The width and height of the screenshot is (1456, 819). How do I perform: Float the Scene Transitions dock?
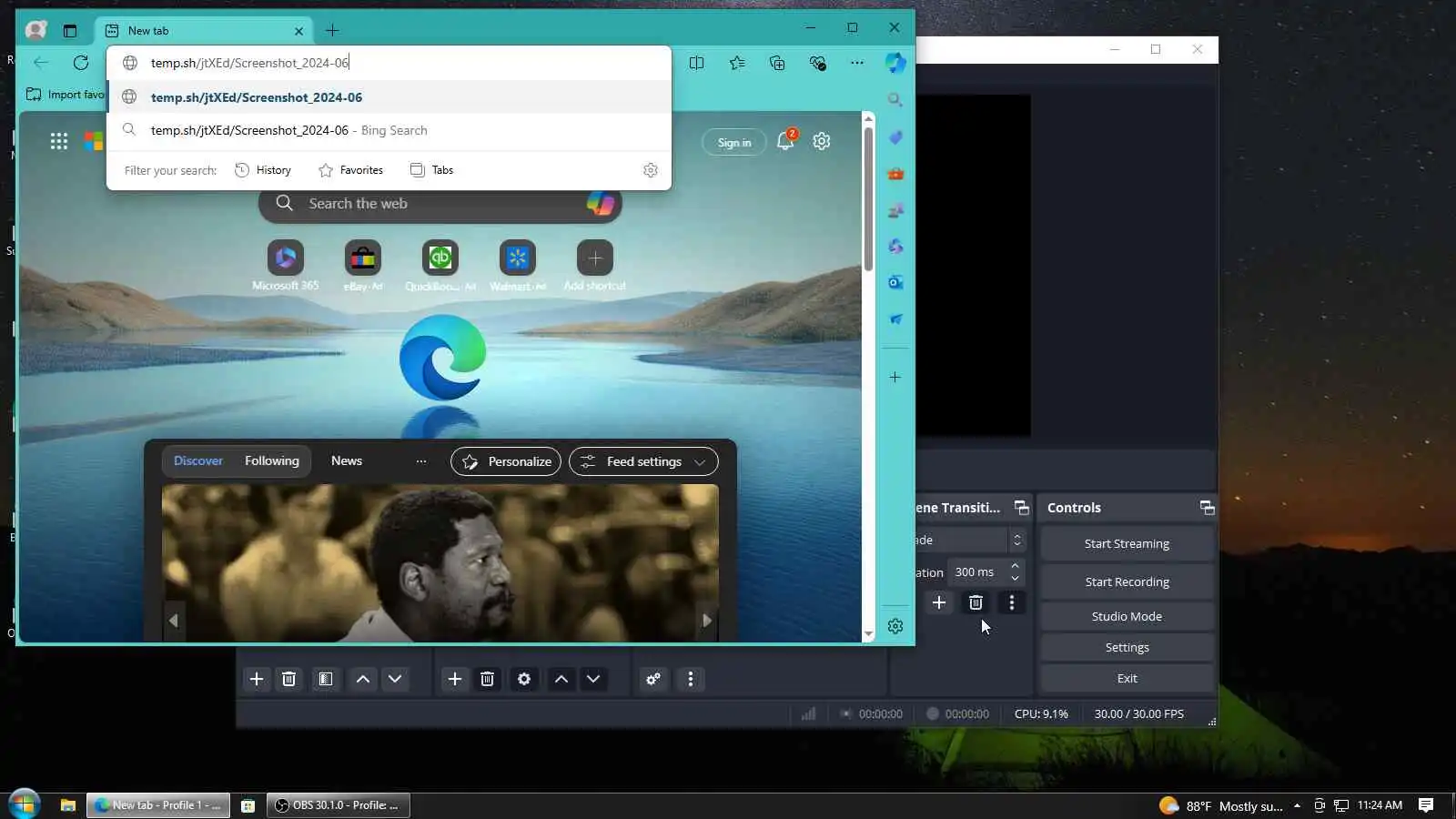tap(1022, 508)
